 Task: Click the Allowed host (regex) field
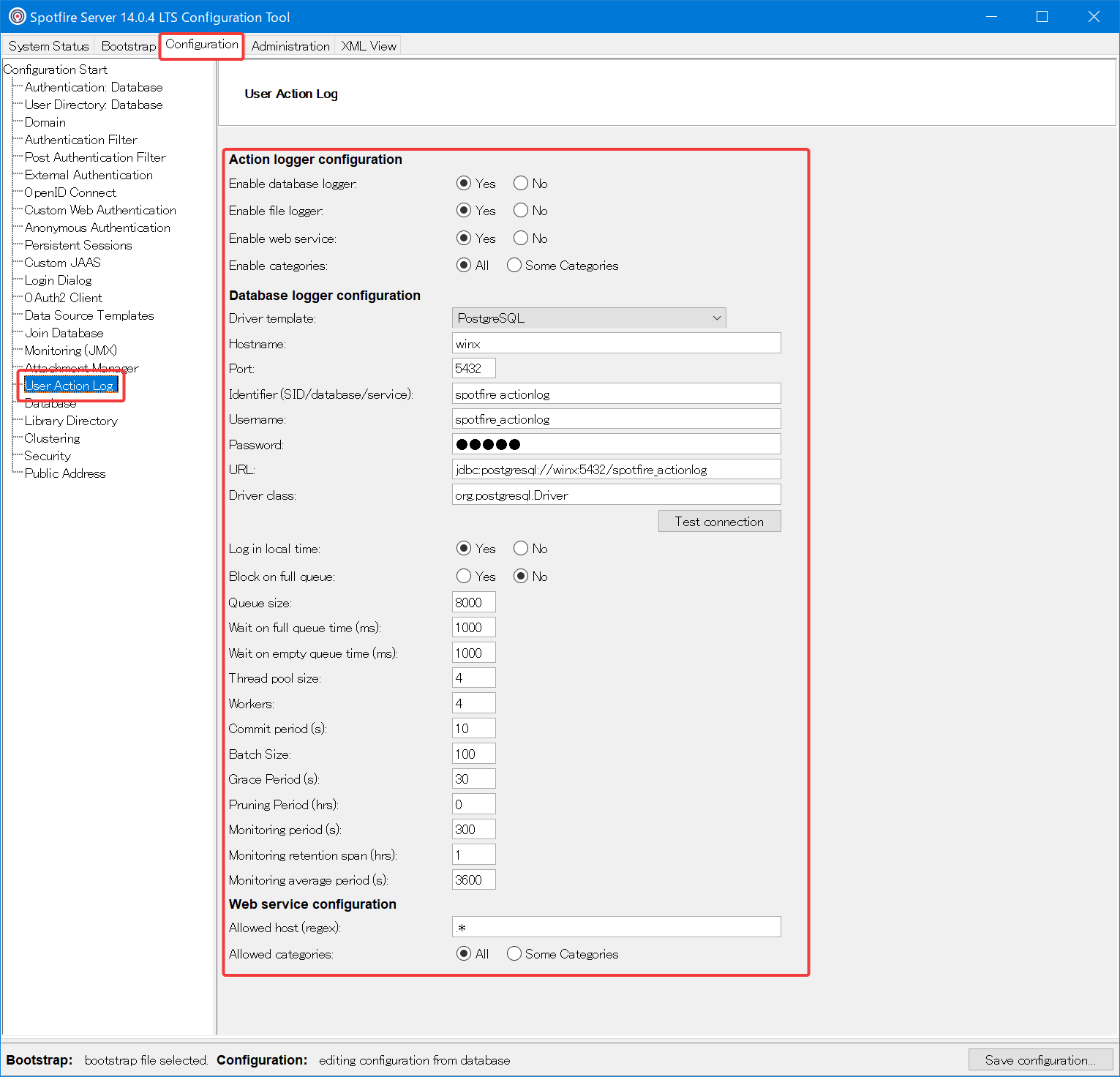pyautogui.click(x=617, y=928)
